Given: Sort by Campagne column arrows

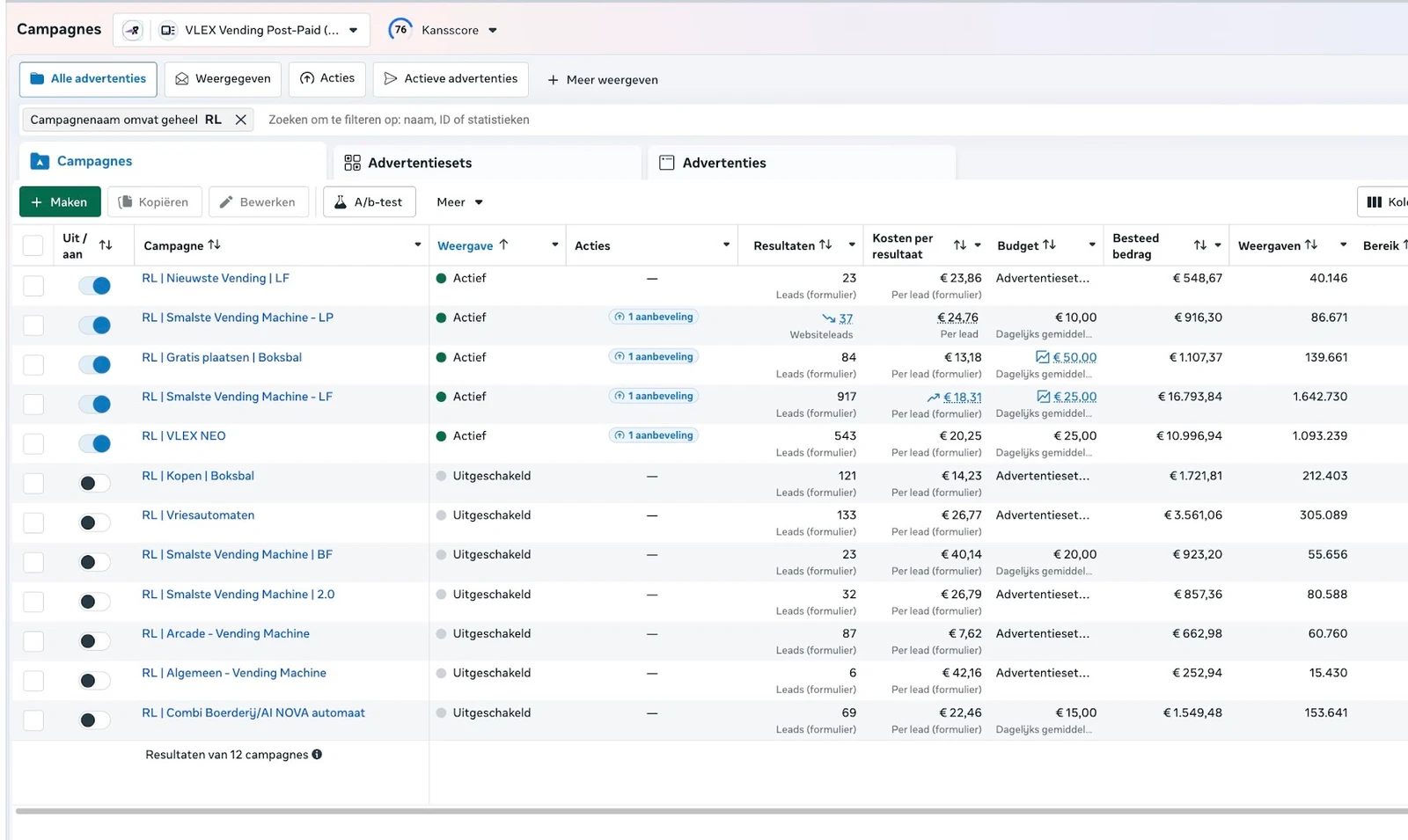Looking at the screenshot, I should [214, 245].
